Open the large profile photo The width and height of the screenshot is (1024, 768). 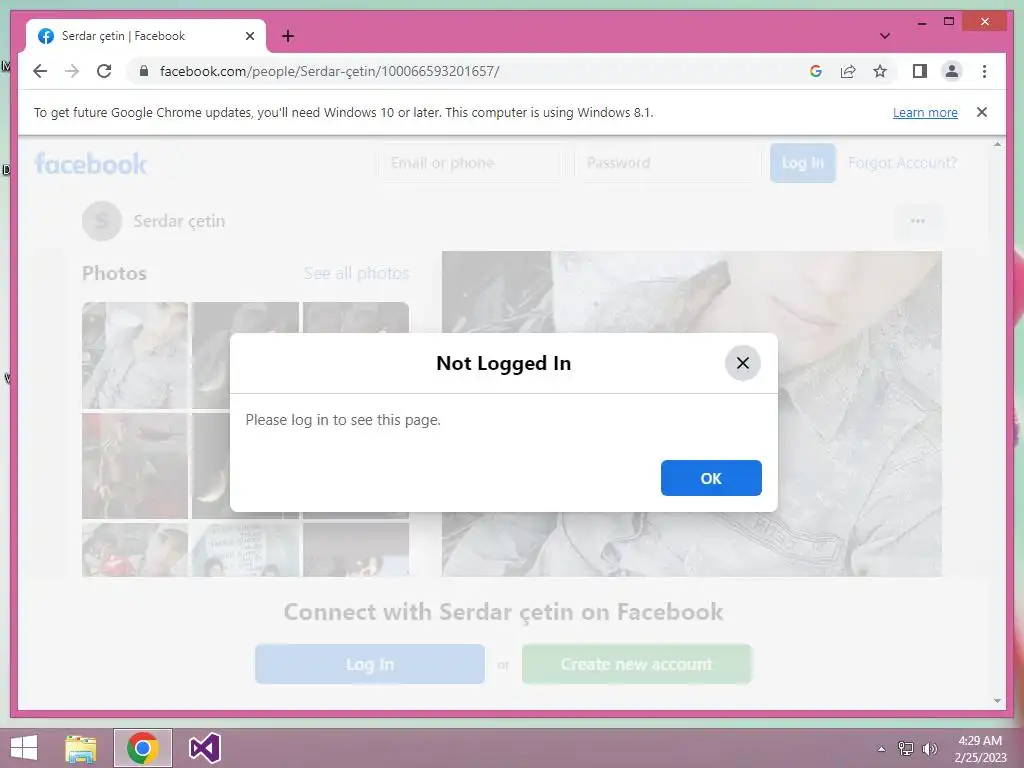(692, 414)
